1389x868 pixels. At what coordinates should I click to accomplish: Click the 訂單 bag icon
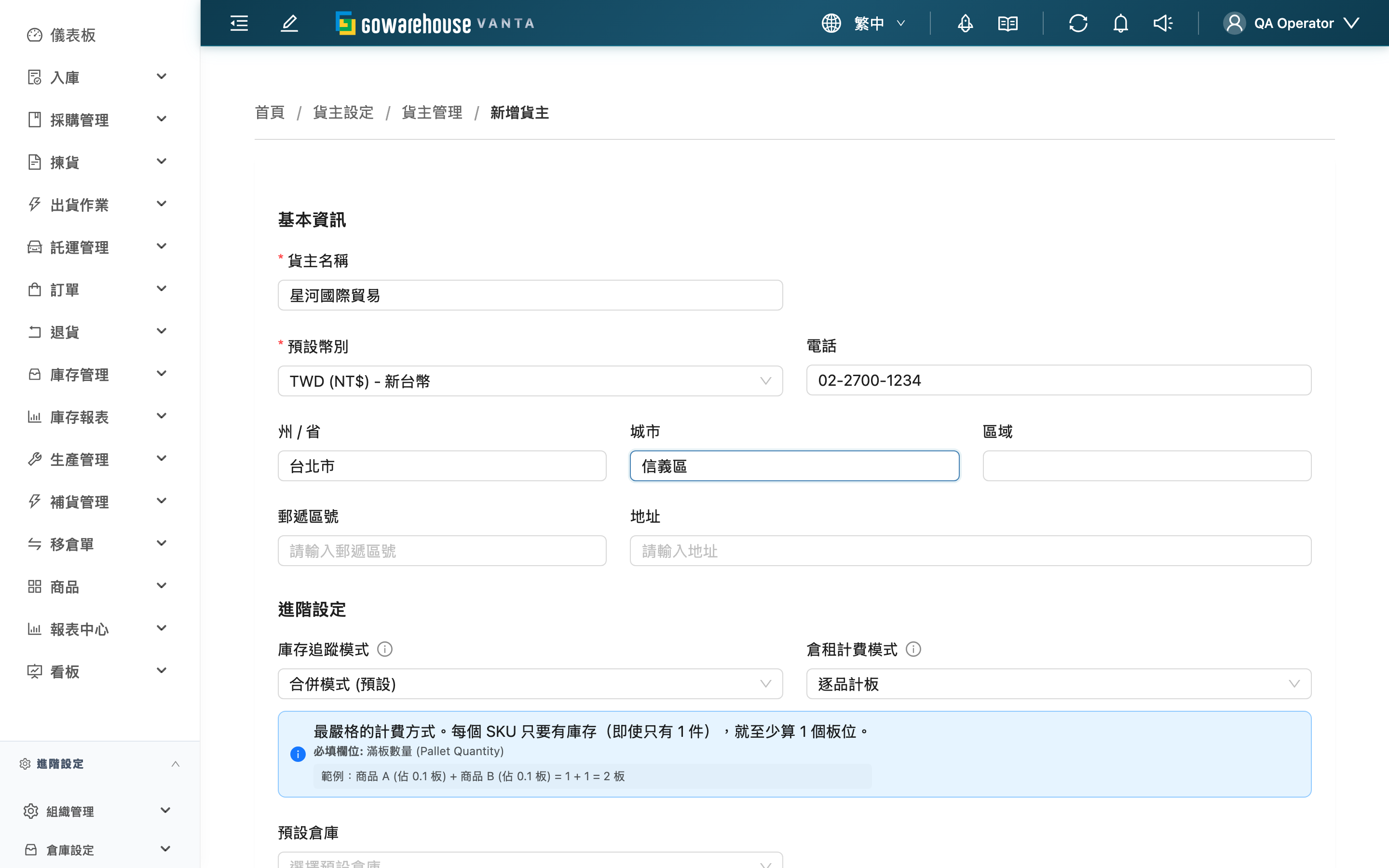34,289
